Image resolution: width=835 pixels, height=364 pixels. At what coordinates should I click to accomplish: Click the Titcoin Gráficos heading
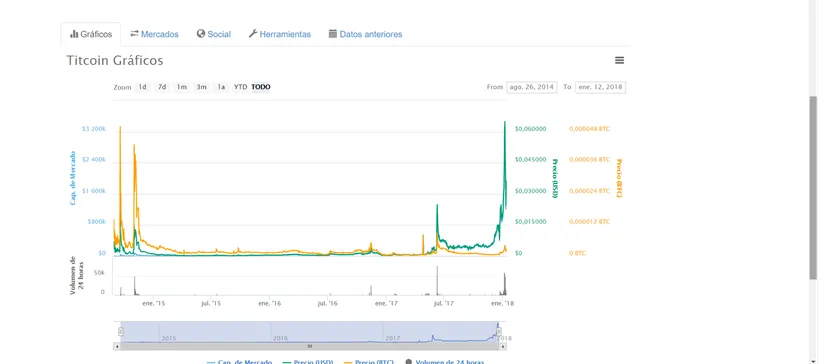[x=114, y=60]
